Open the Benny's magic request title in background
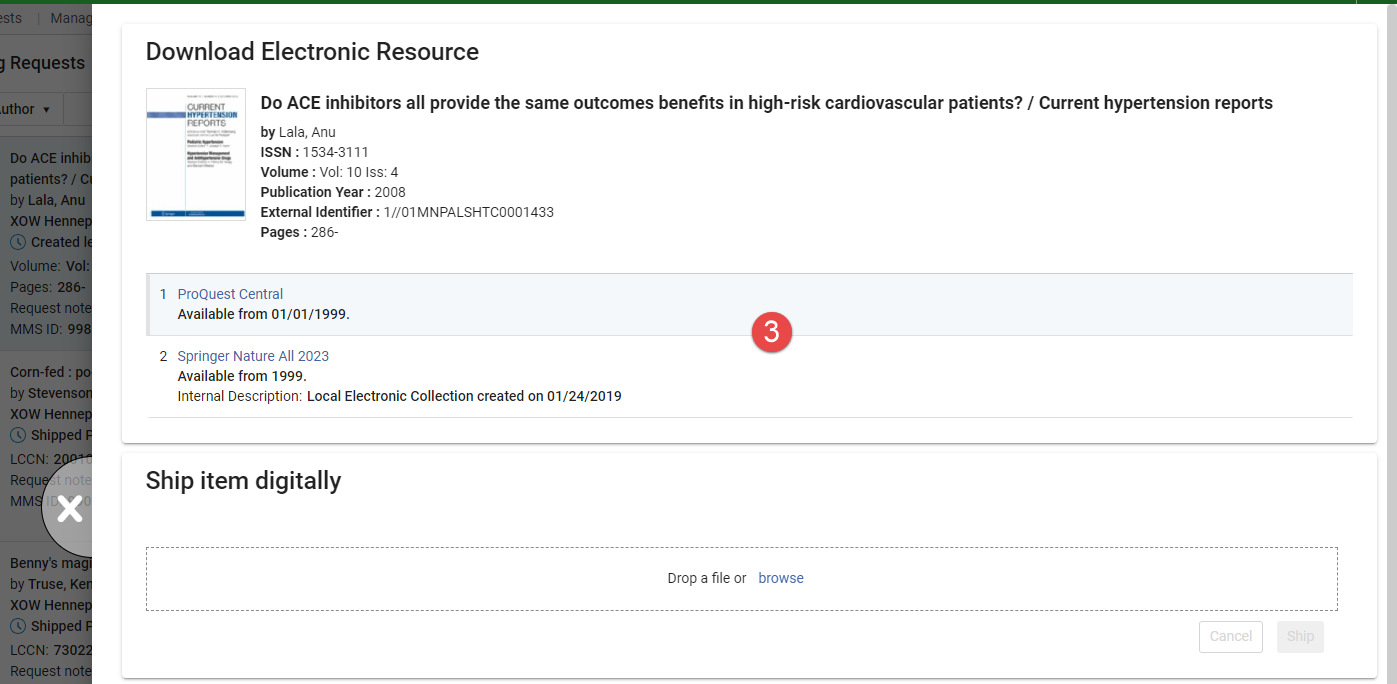Viewport: 1397px width, 684px height. pyautogui.click(x=51, y=563)
